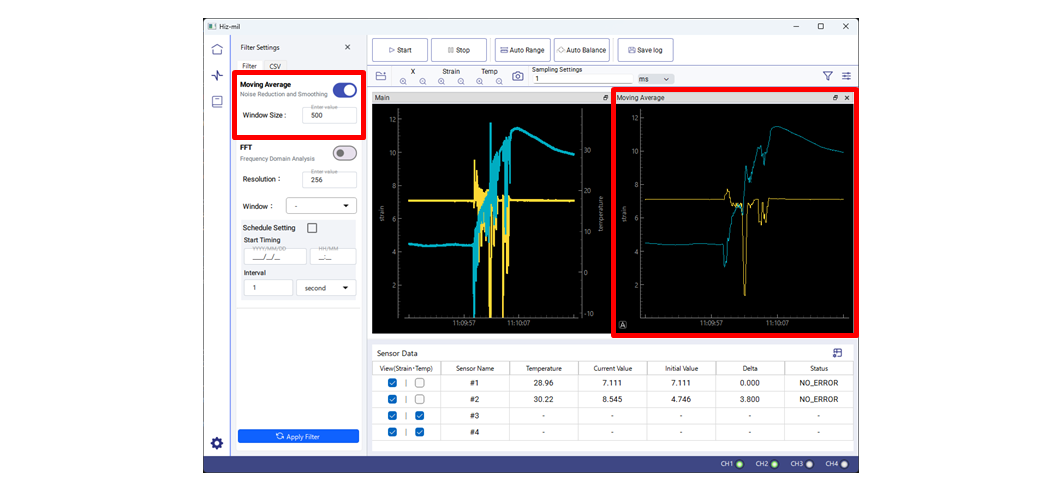Select the Filter tab
The image size is (1062, 491).
[x=249, y=66]
